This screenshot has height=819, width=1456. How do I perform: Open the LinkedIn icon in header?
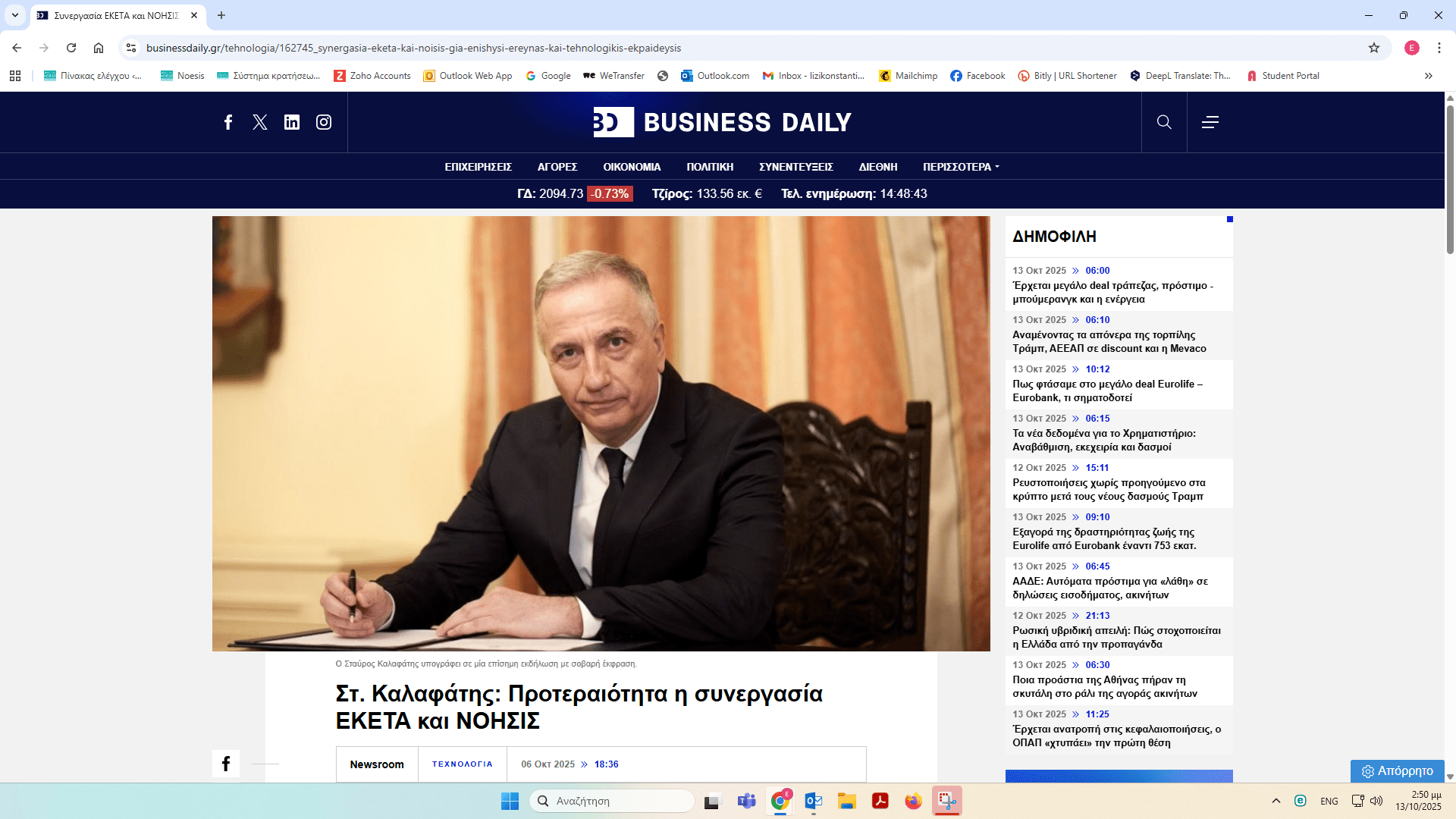click(x=292, y=122)
